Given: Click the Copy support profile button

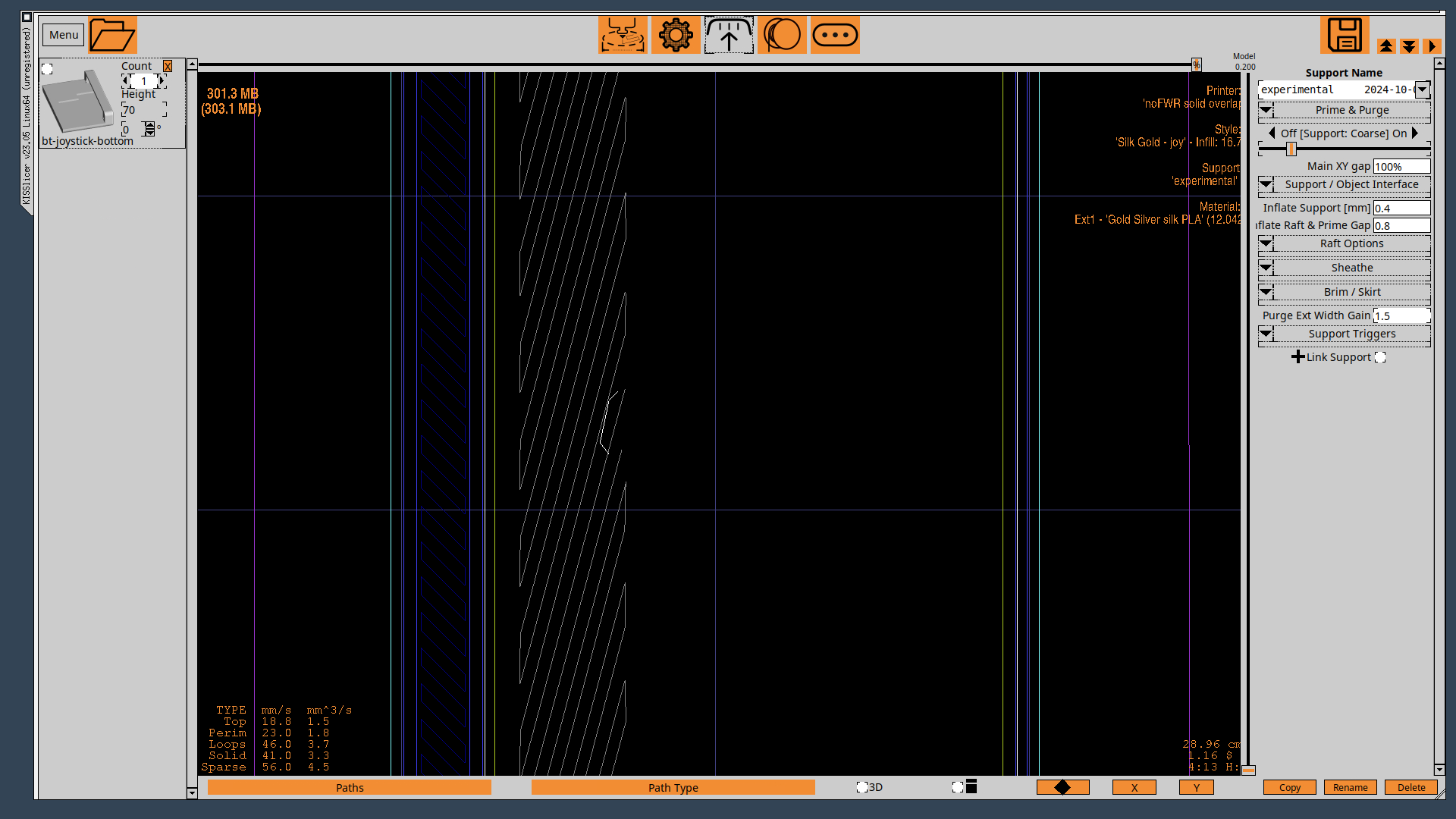Looking at the screenshot, I should tap(1289, 787).
